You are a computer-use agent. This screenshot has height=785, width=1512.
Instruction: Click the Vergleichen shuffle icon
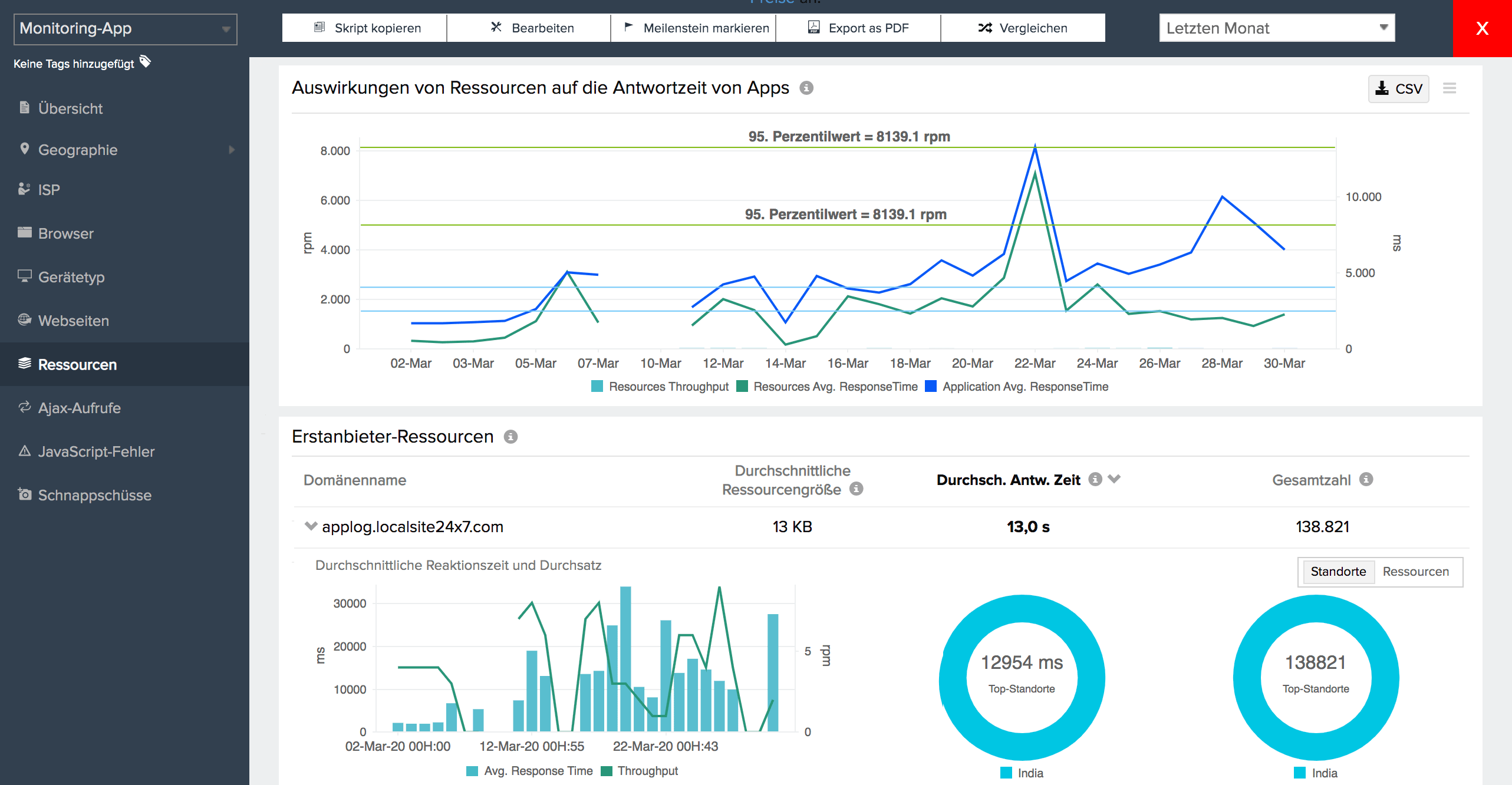(985, 28)
